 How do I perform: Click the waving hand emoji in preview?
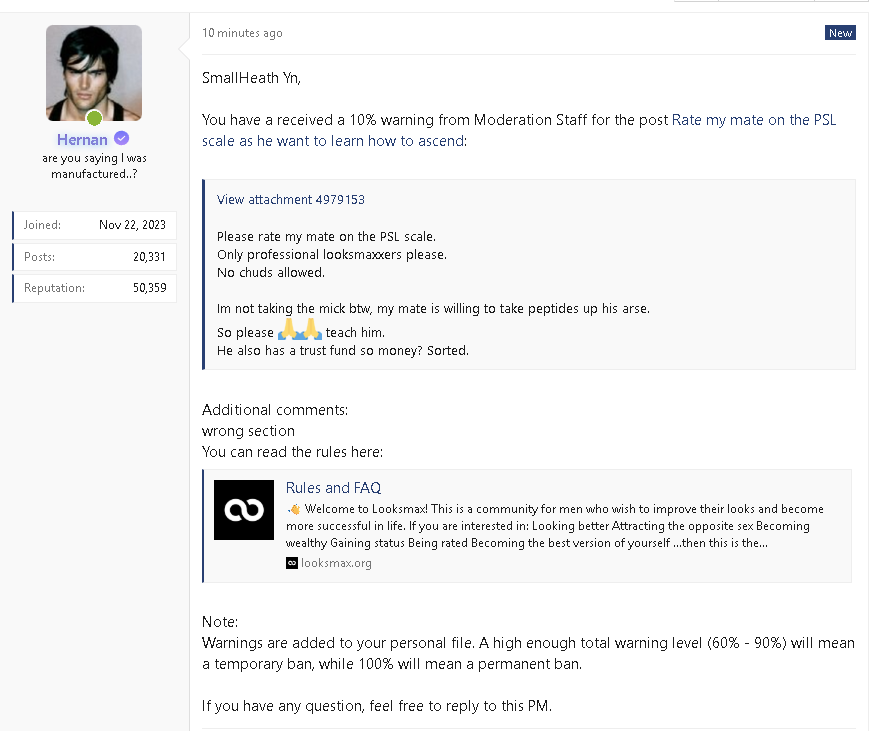click(x=294, y=509)
